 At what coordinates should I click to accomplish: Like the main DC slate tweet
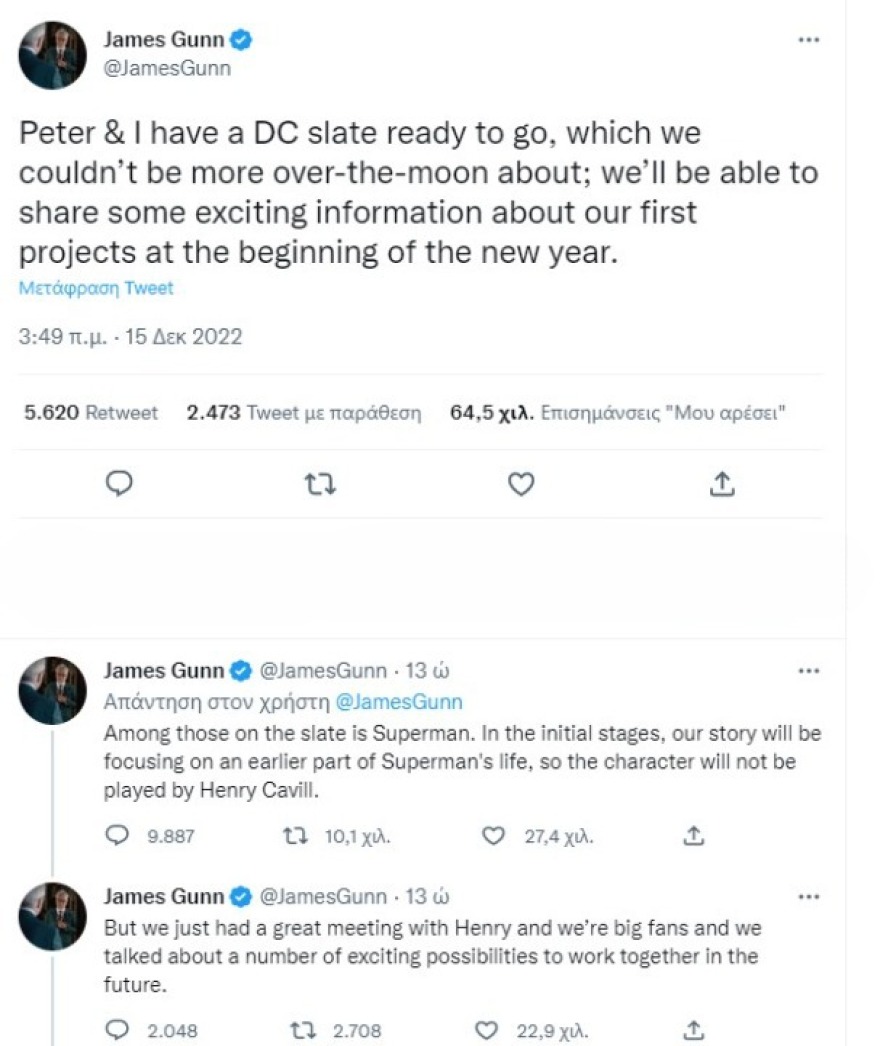pos(521,484)
